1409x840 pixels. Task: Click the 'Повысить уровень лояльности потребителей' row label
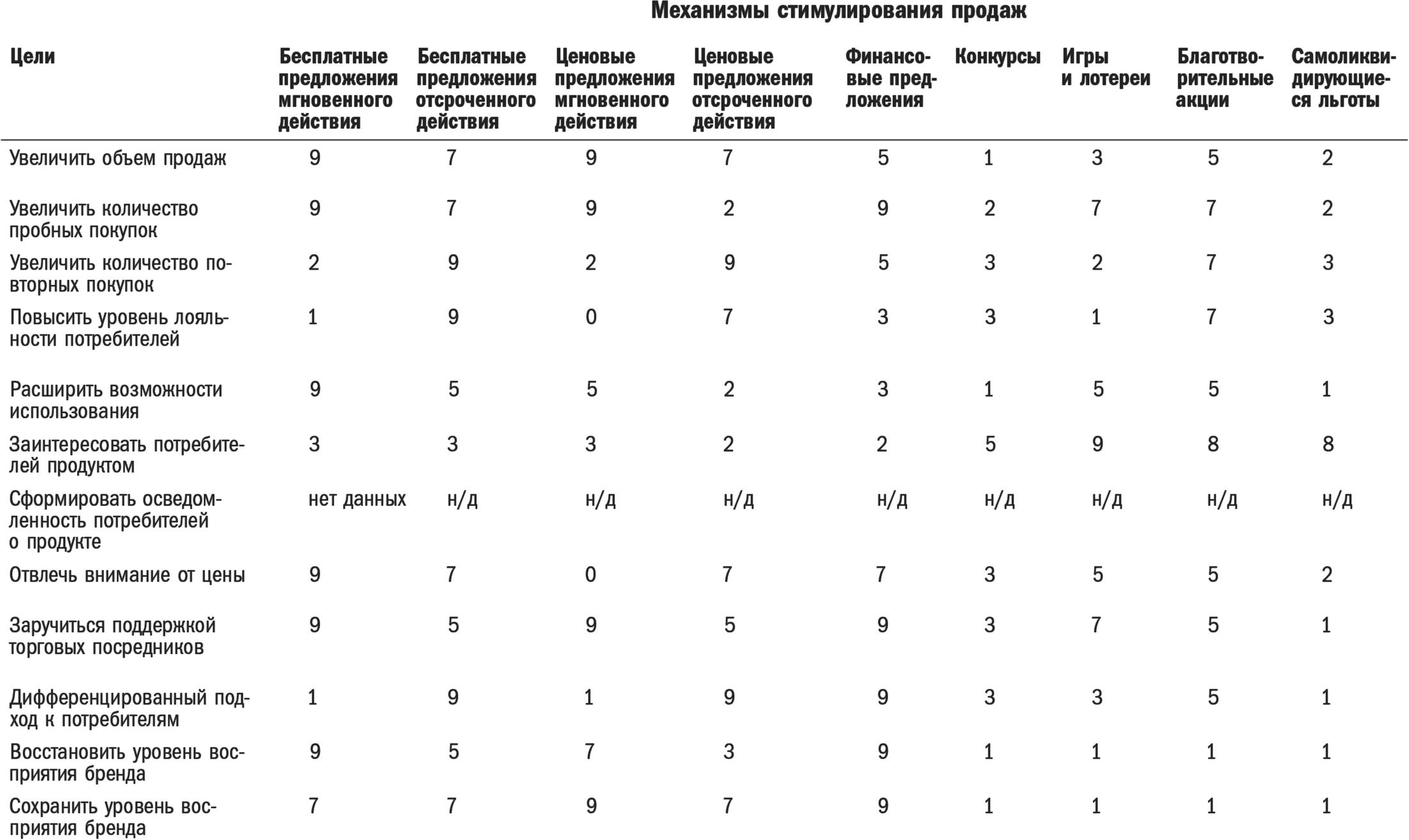coord(119,329)
